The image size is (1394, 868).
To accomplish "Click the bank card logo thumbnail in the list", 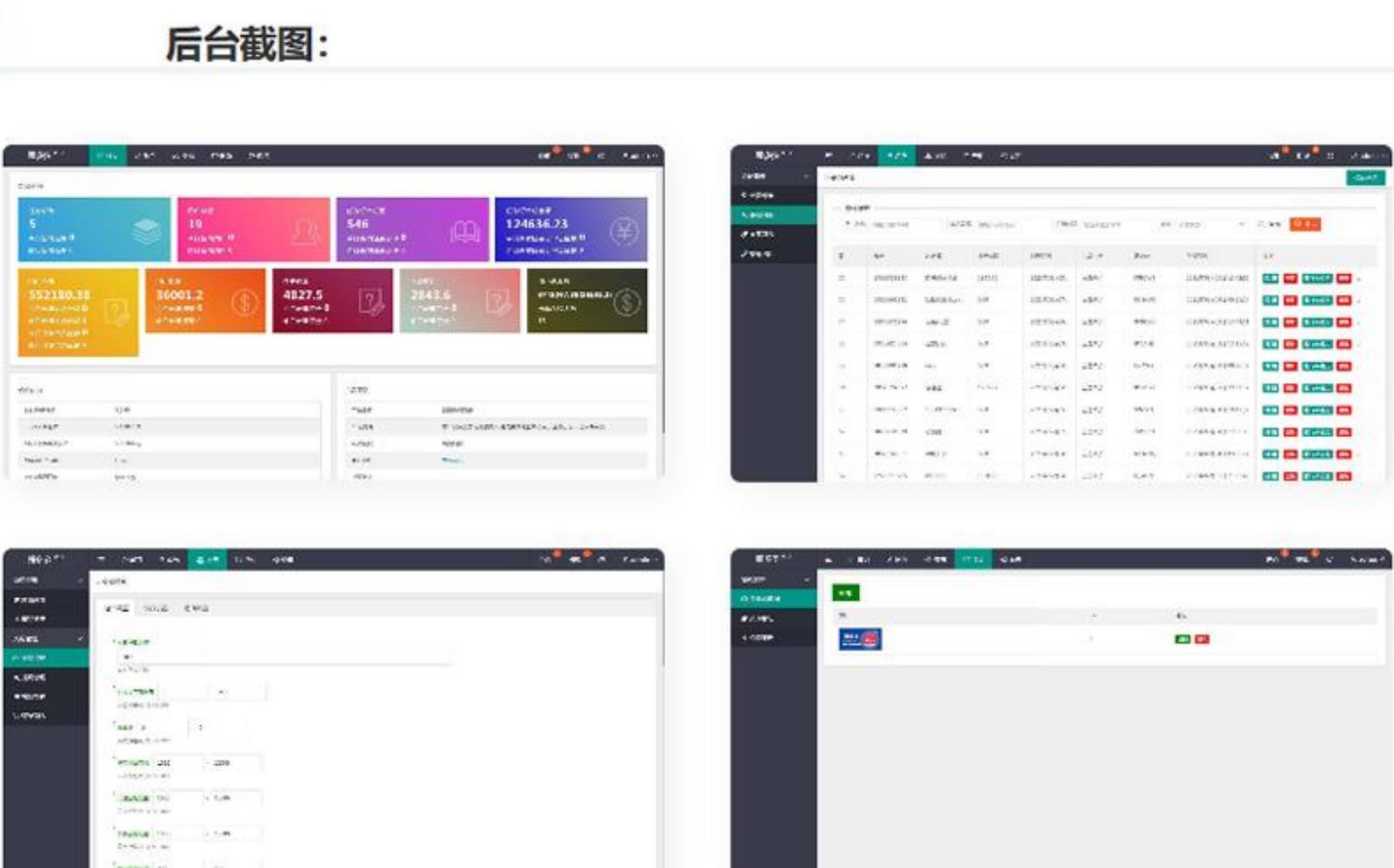I will pyautogui.click(x=861, y=639).
